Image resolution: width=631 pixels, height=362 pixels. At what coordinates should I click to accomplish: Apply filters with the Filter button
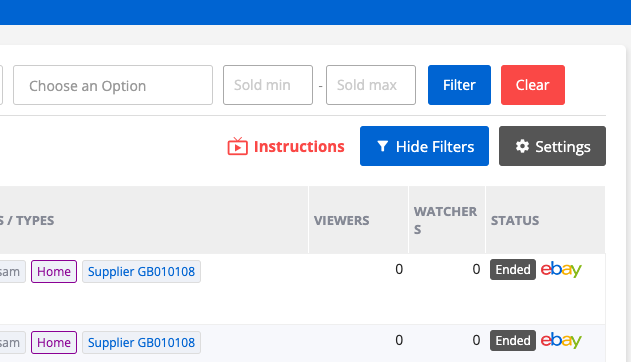tap(459, 85)
